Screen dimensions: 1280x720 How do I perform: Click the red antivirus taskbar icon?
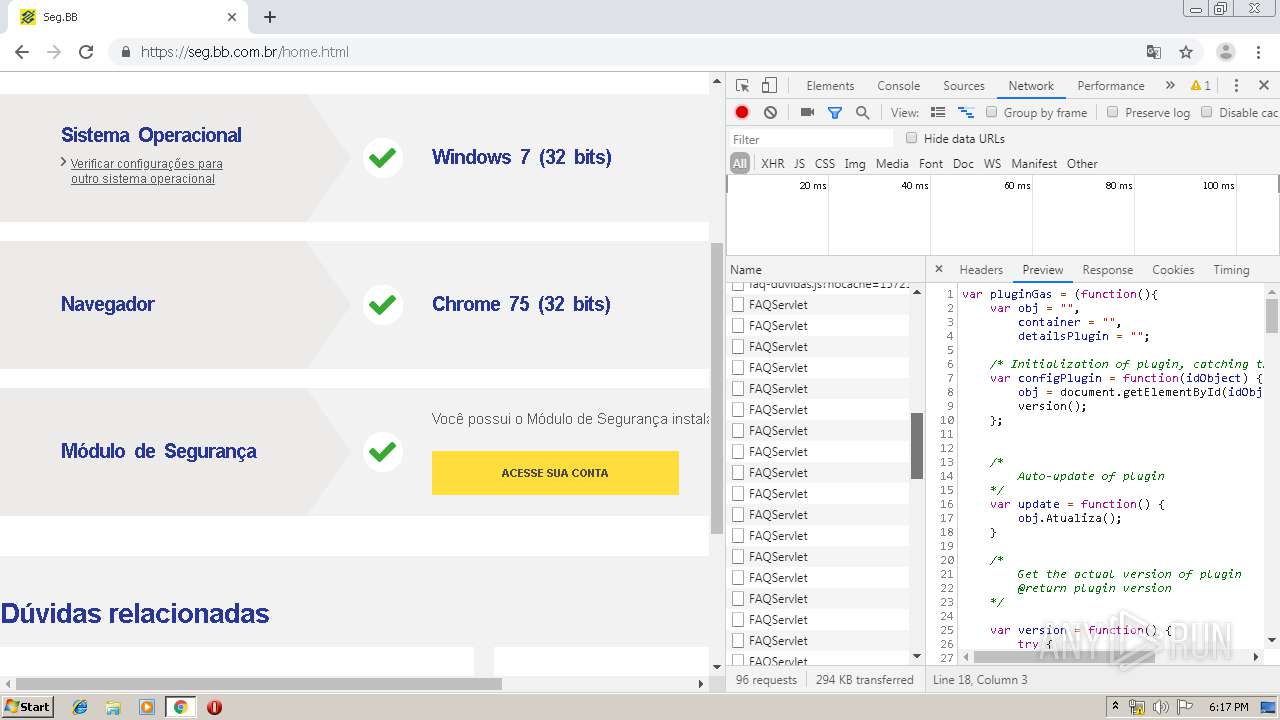[214, 707]
